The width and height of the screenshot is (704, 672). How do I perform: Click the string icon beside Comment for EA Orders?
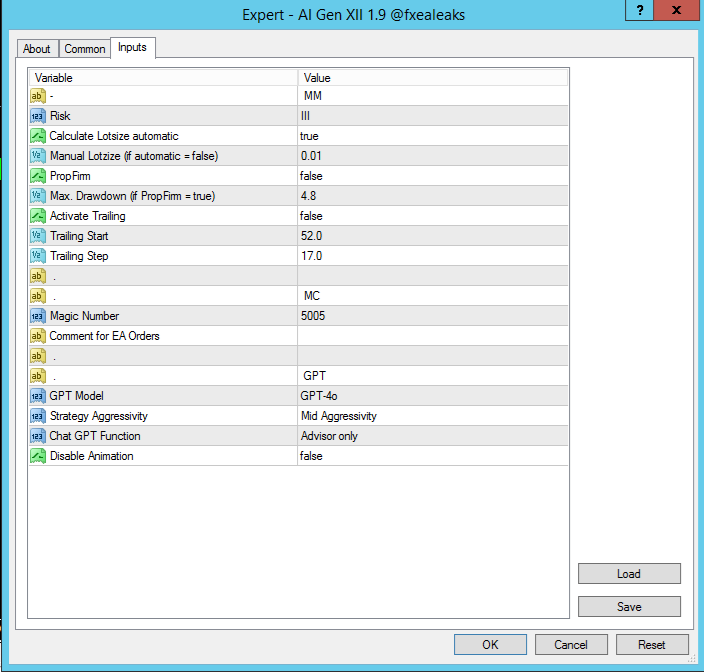click(38, 336)
